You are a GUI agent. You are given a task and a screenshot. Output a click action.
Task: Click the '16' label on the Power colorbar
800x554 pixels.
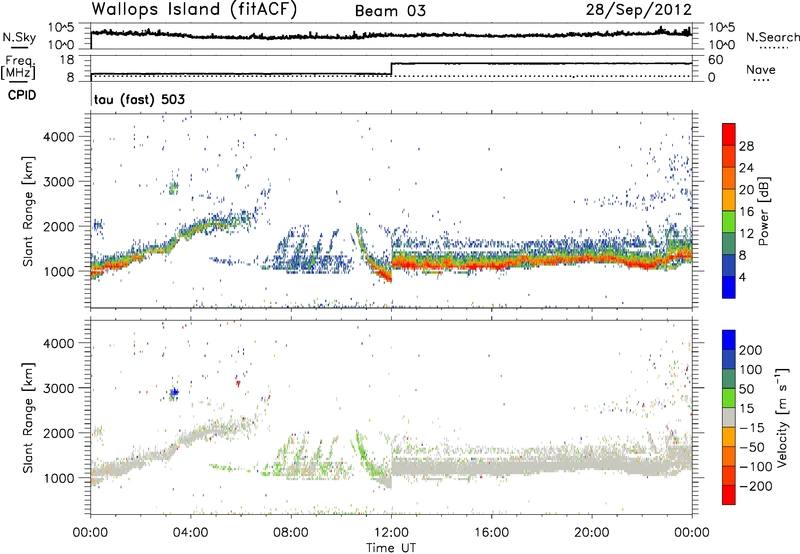point(746,212)
